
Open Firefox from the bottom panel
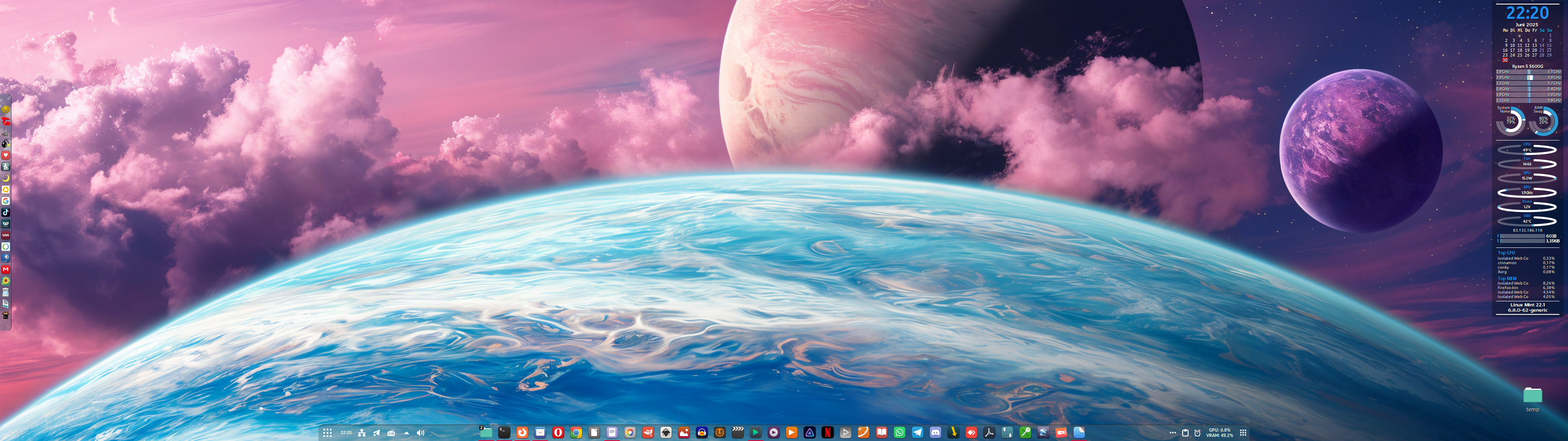[522, 432]
